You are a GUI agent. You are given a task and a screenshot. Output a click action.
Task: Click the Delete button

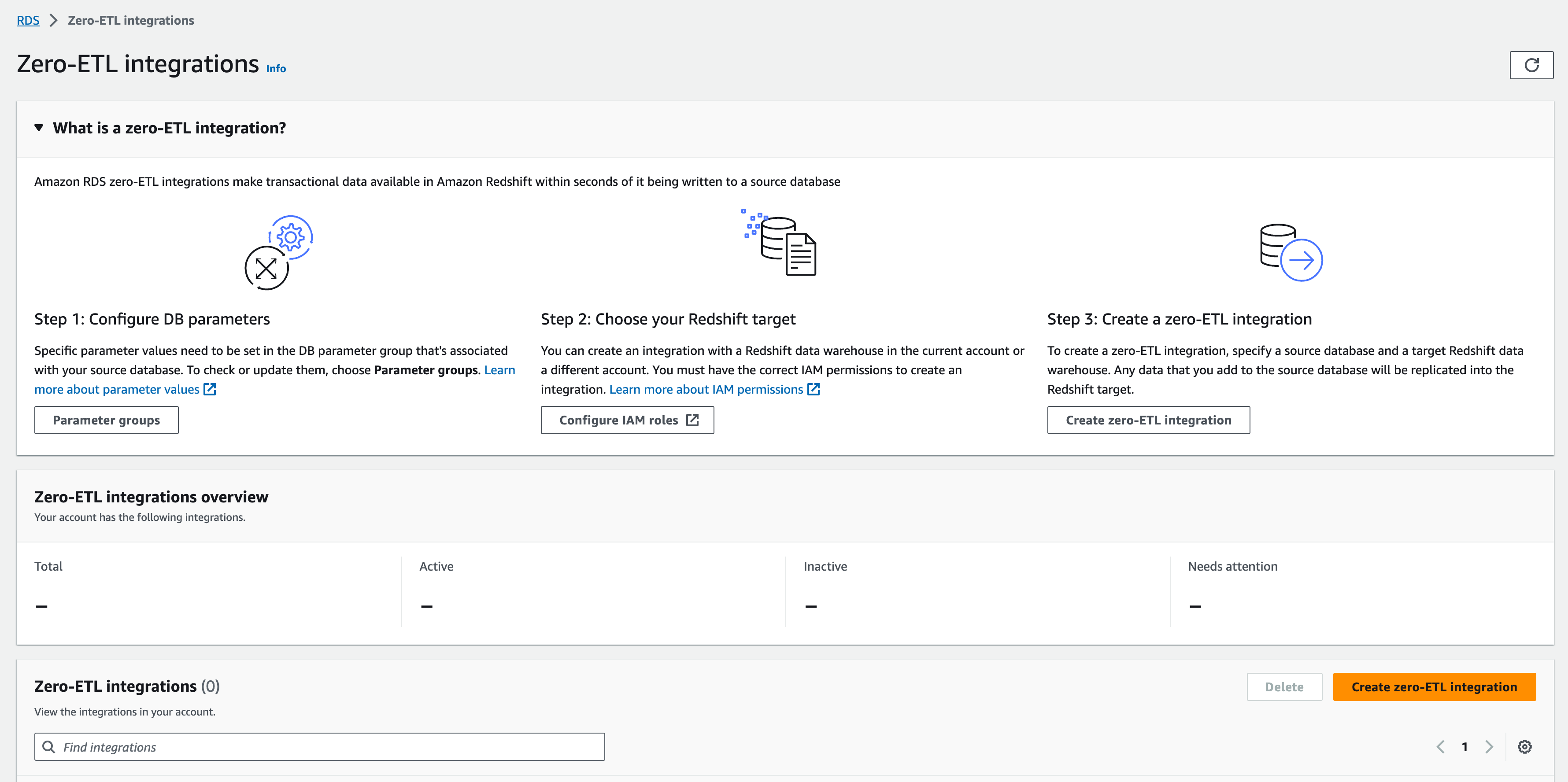point(1284,687)
